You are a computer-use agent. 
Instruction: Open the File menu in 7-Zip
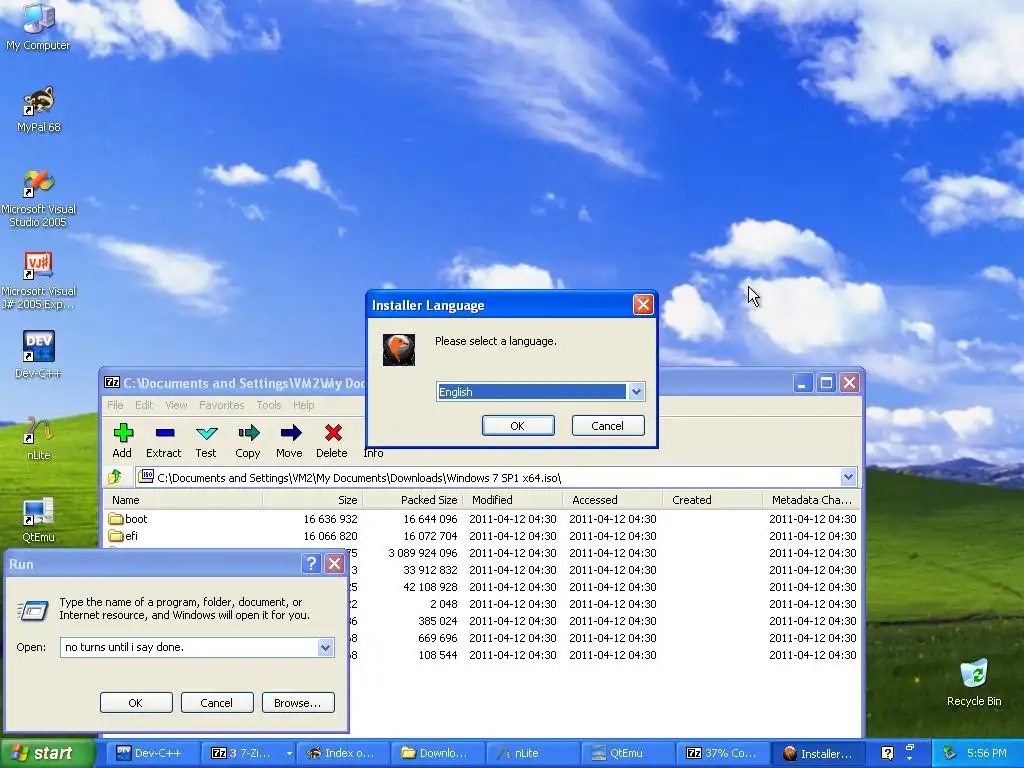[115, 405]
